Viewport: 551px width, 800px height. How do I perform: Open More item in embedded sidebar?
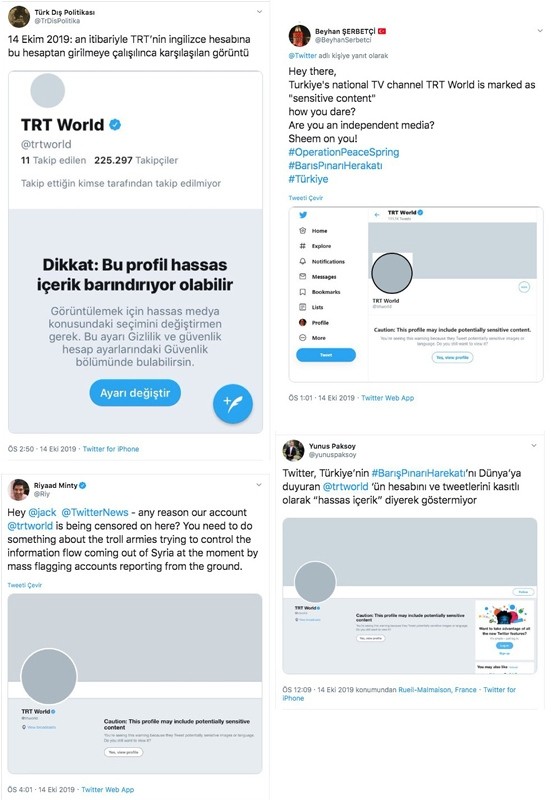tap(312, 338)
